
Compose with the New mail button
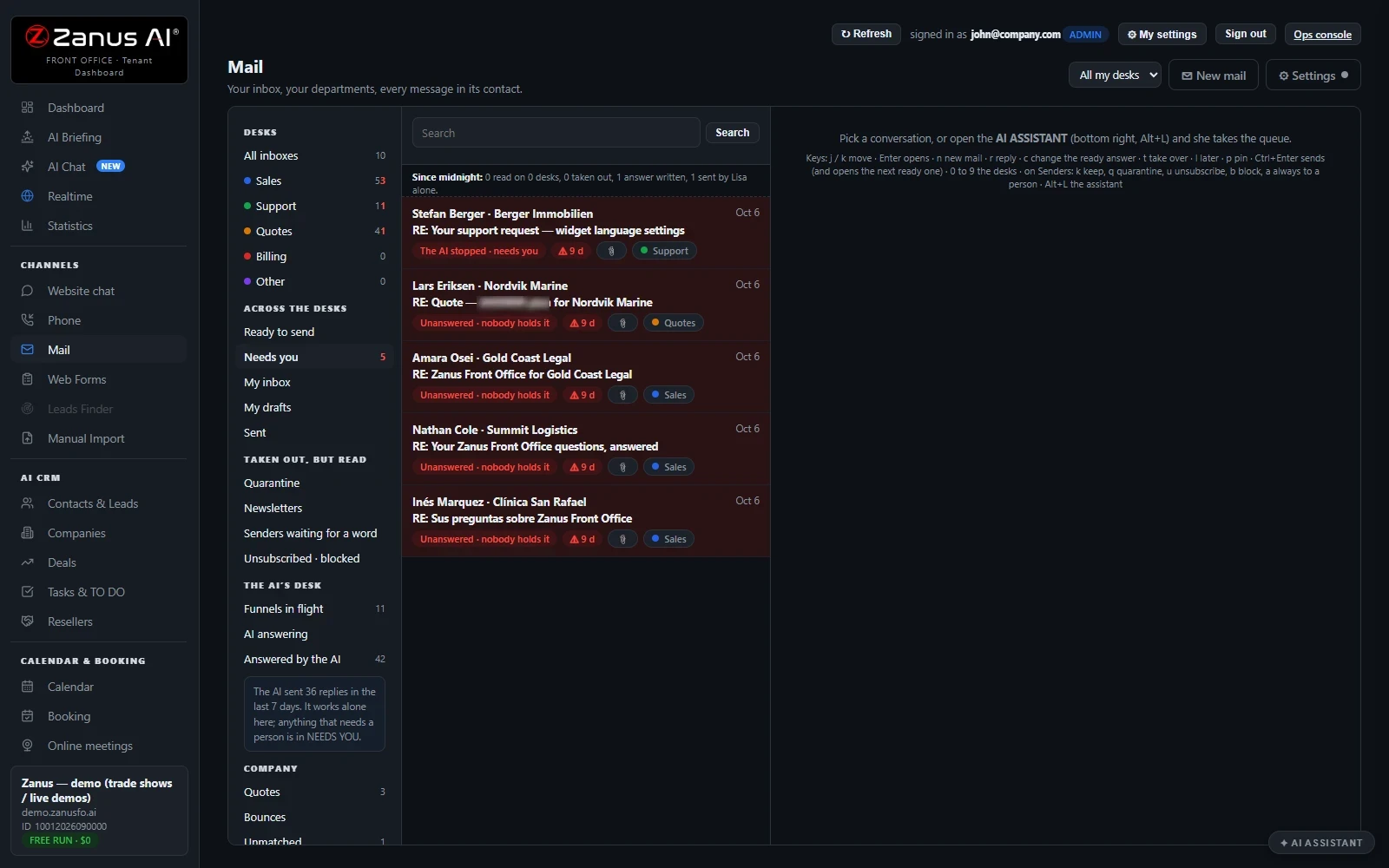pyautogui.click(x=1214, y=76)
